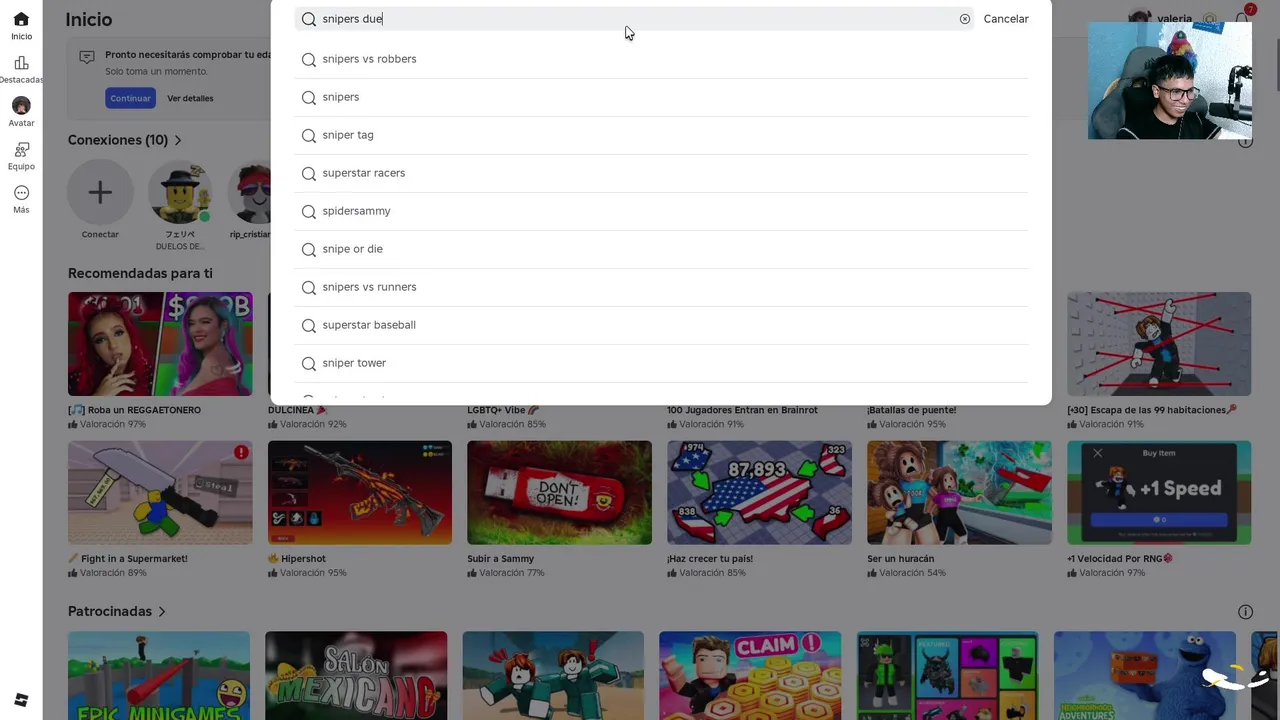Click 'Recomendadas para ti' heading
The width and height of the screenshot is (1280, 720).
[140, 273]
